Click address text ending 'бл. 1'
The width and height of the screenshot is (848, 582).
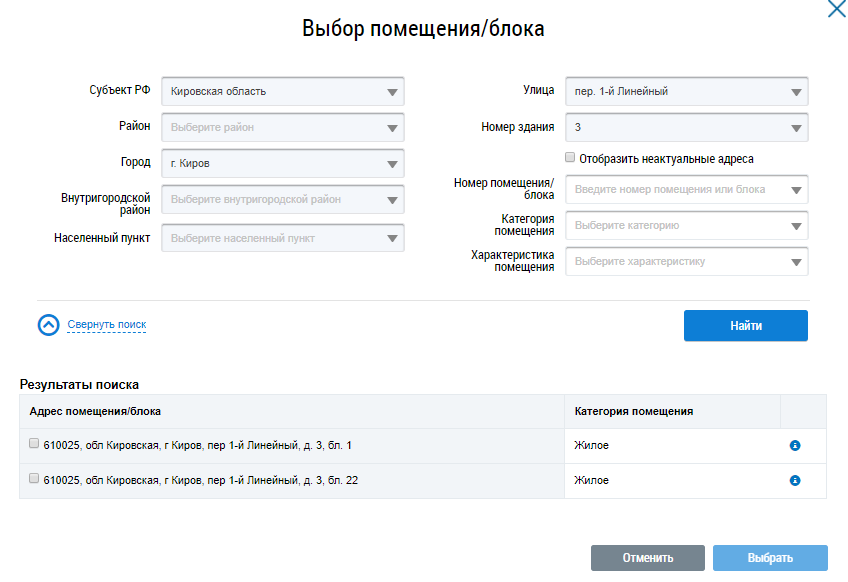(x=197, y=446)
